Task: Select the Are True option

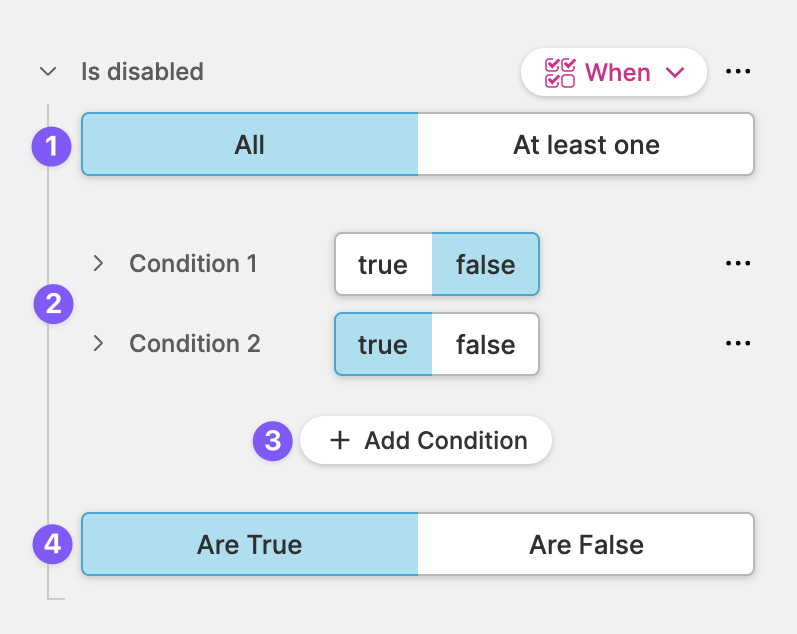Action: pos(250,545)
